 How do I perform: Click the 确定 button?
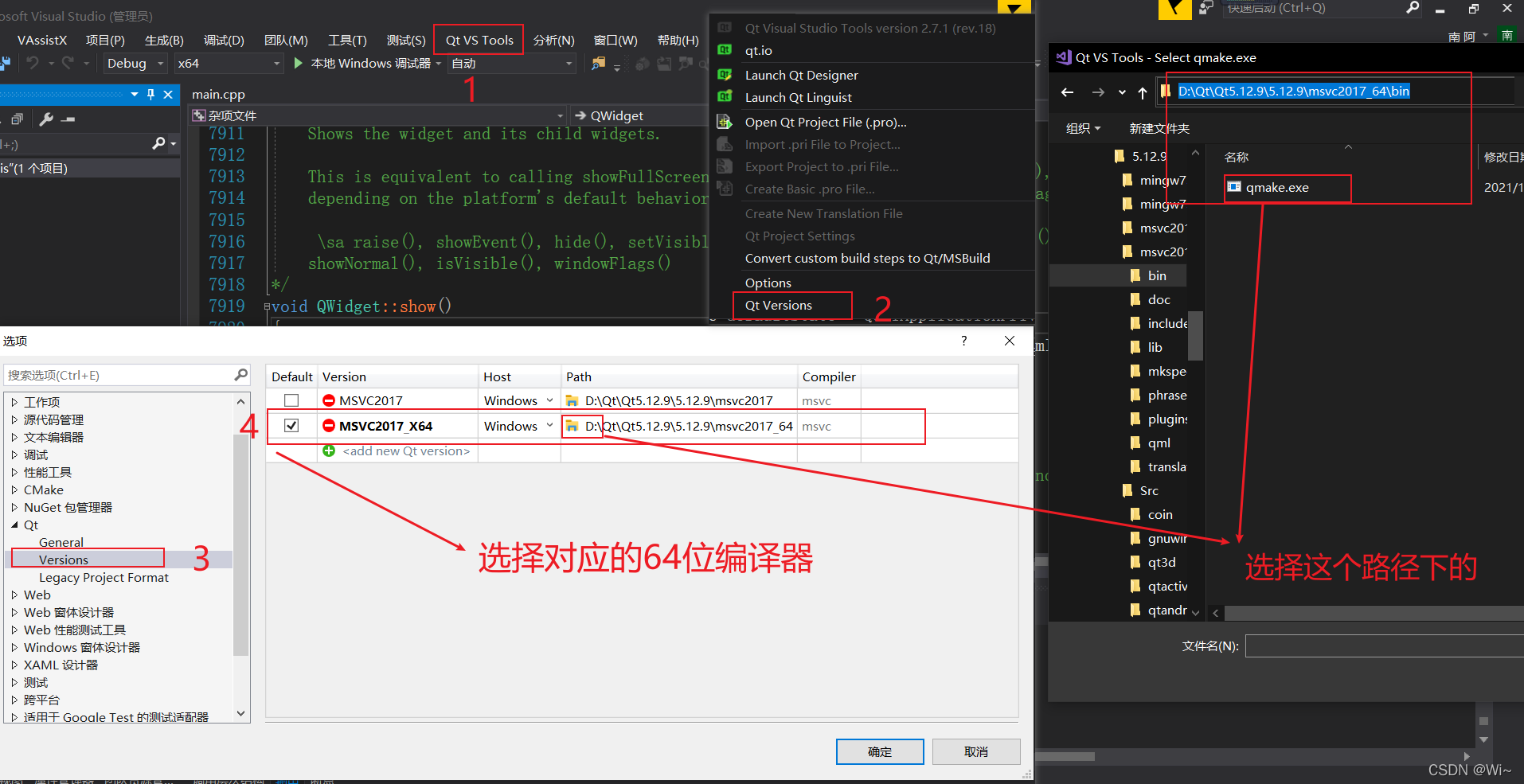click(880, 751)
